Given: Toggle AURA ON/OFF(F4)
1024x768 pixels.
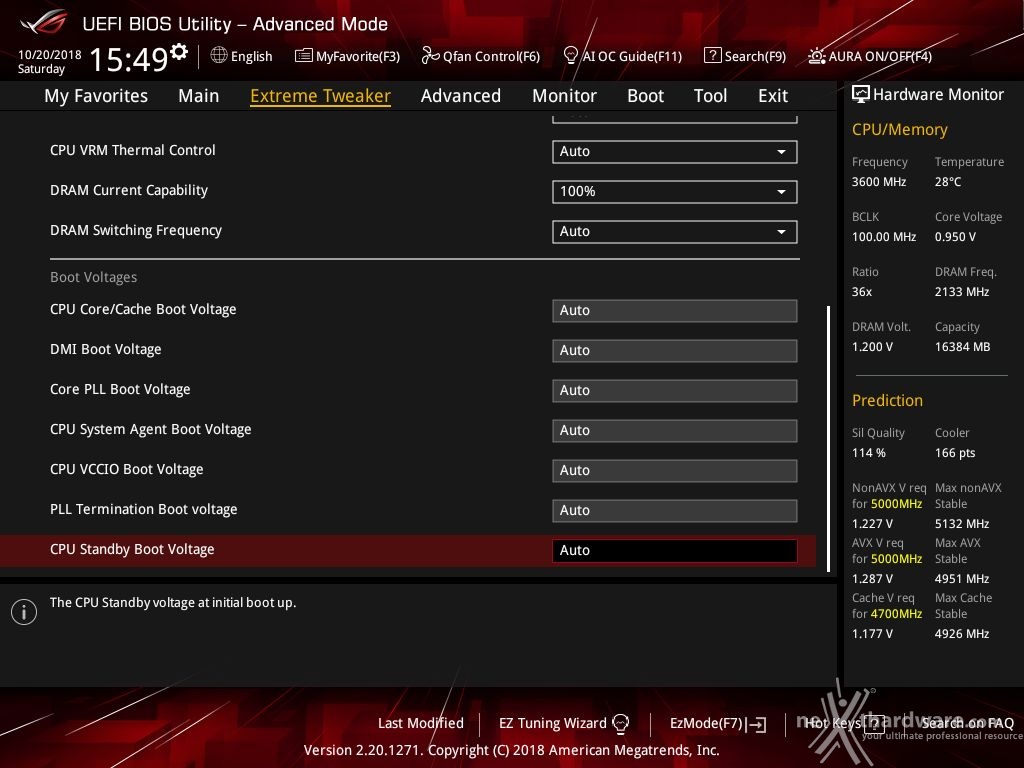Looking at the screenshot, I should (880, 56).
